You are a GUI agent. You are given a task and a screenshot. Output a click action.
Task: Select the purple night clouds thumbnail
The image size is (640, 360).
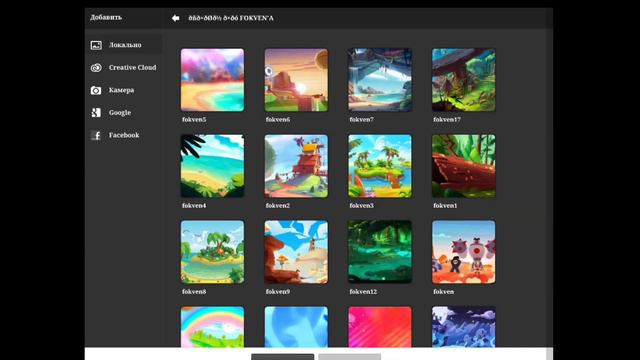tap(464, 327)
